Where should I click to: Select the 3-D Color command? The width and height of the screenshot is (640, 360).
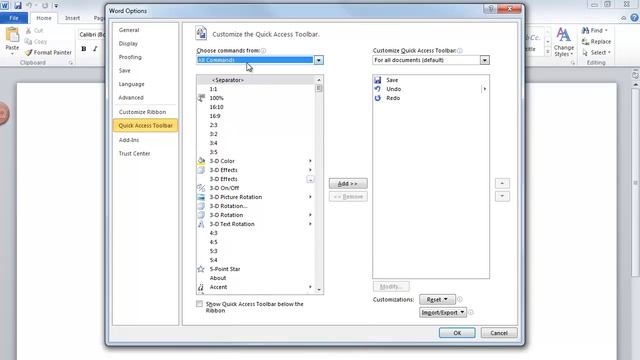(256, 161)
